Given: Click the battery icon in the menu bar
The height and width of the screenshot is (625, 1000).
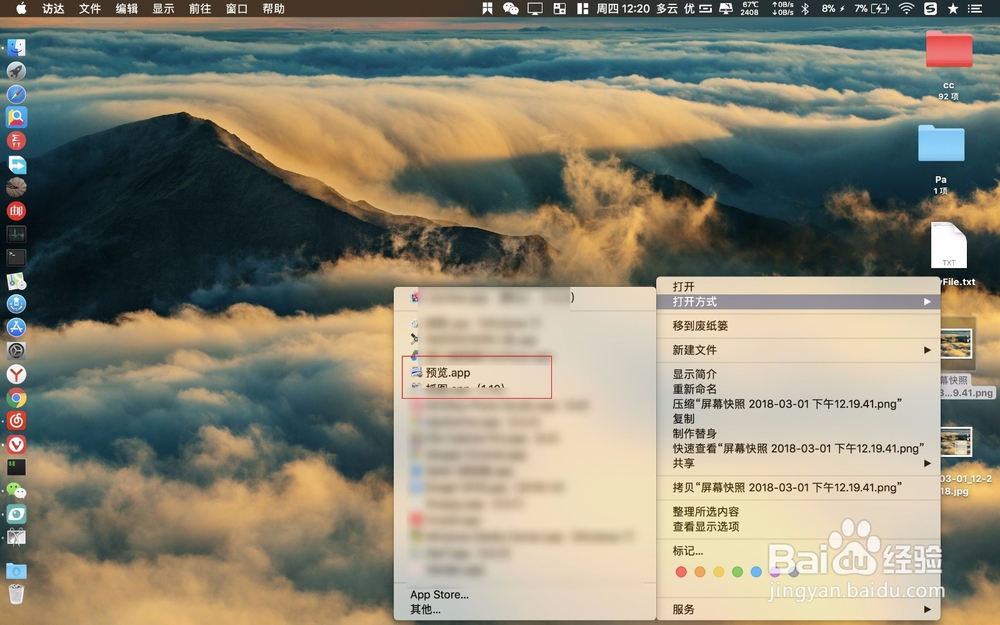Looking at the screenshot, I should click(x=875, y=9).
